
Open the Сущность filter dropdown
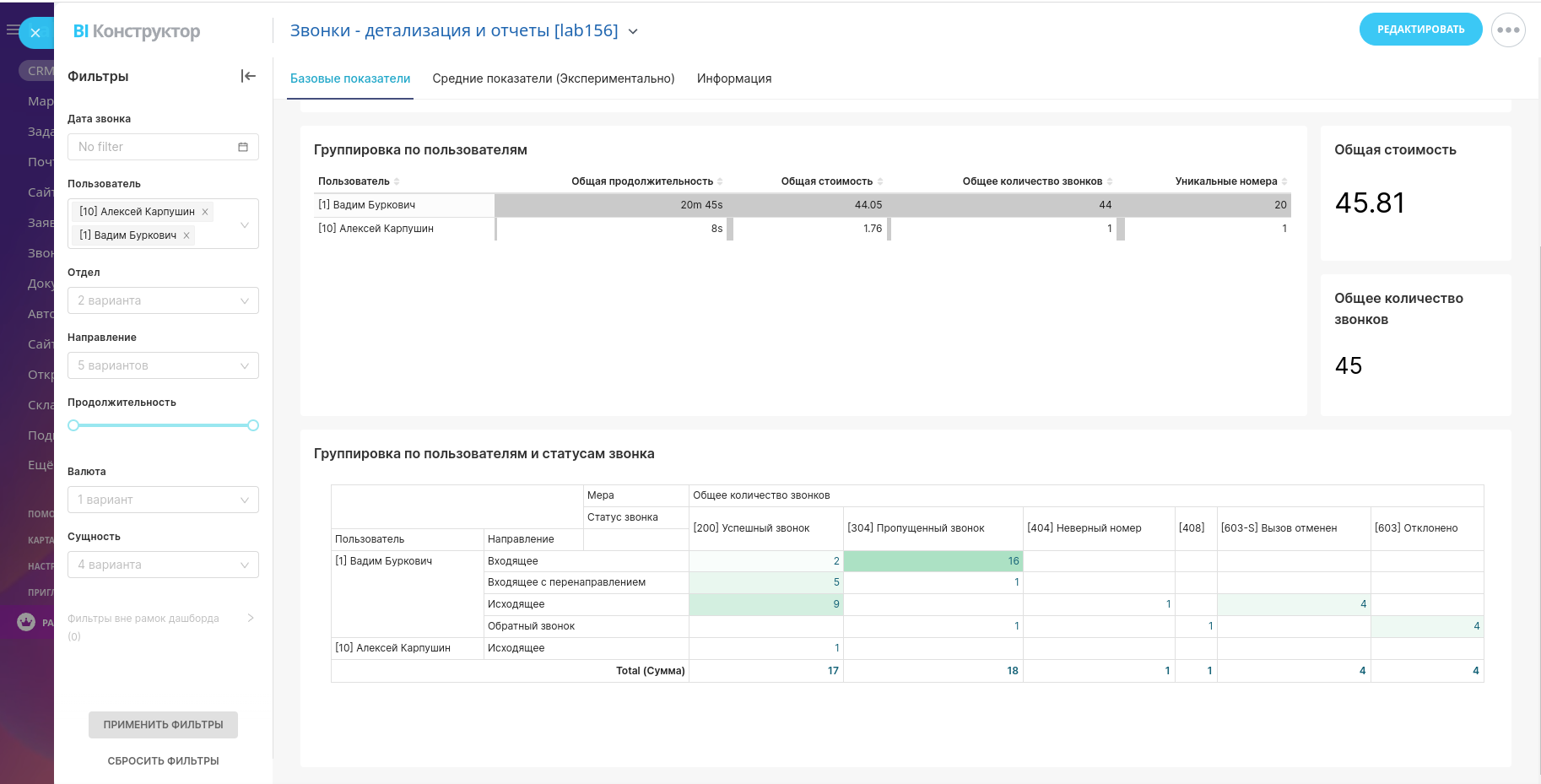[163, 565]
